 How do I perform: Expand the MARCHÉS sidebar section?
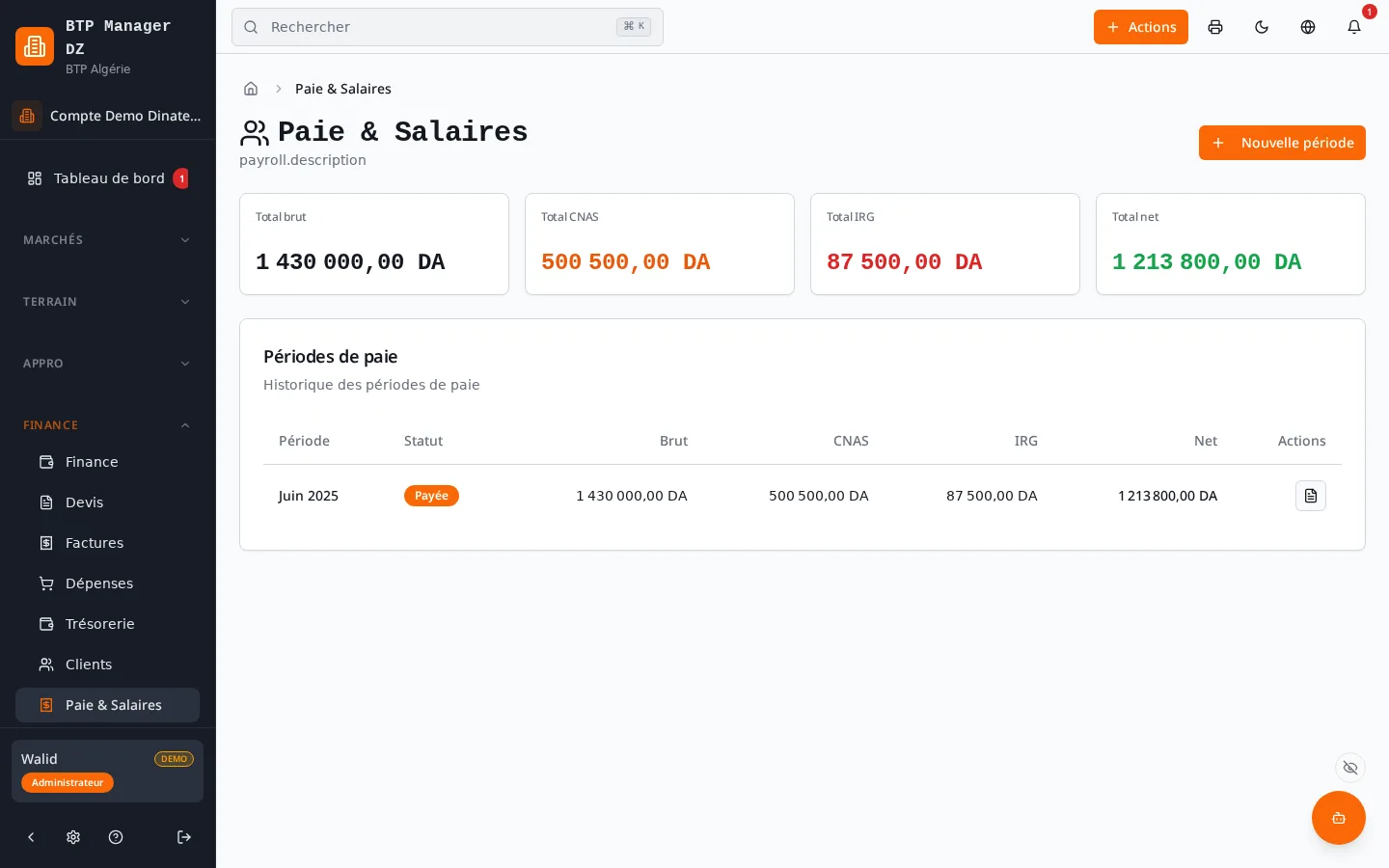point(107,240)
